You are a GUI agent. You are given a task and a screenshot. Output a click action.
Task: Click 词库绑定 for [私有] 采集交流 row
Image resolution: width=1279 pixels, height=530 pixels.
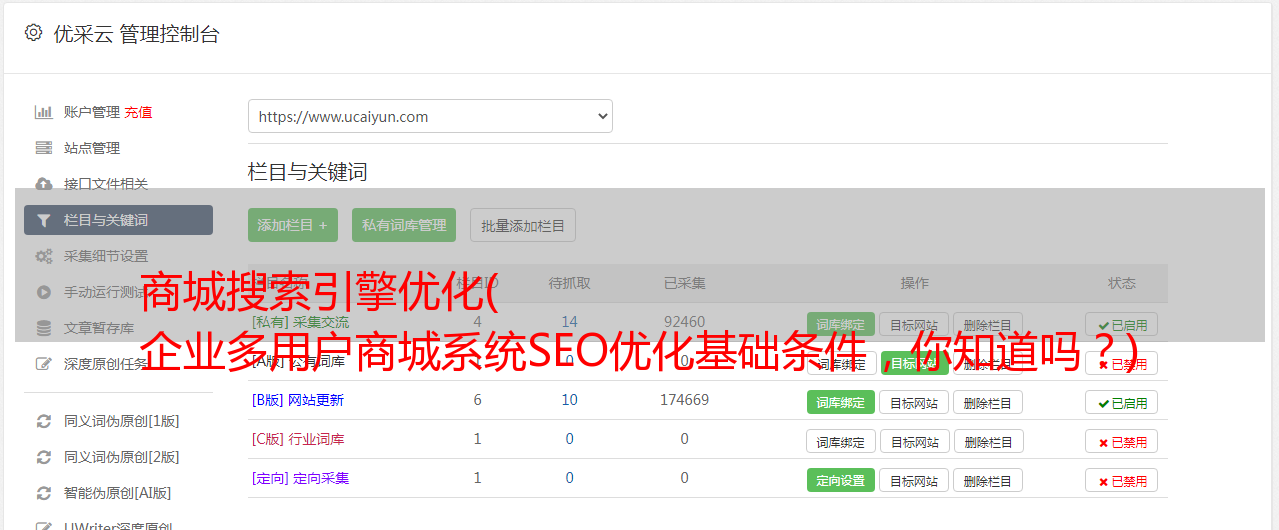point(841,324)
